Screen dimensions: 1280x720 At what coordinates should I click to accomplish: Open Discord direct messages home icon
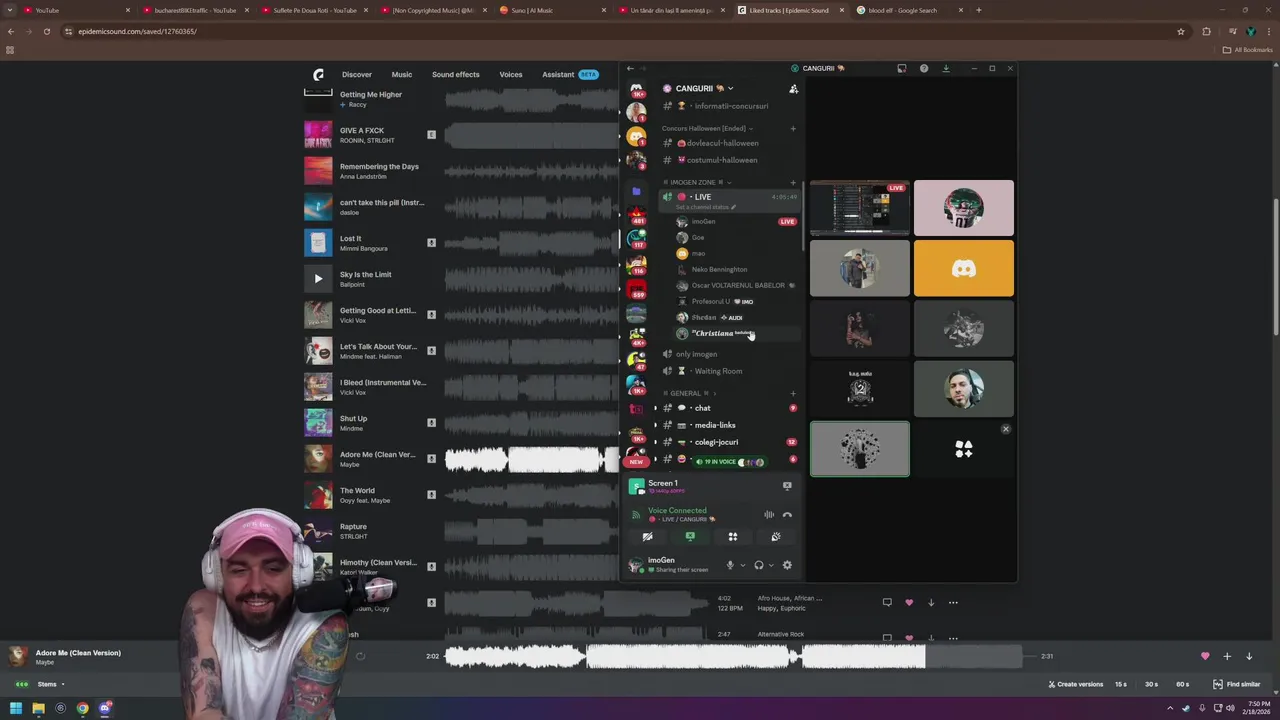(x=636, y=89)
